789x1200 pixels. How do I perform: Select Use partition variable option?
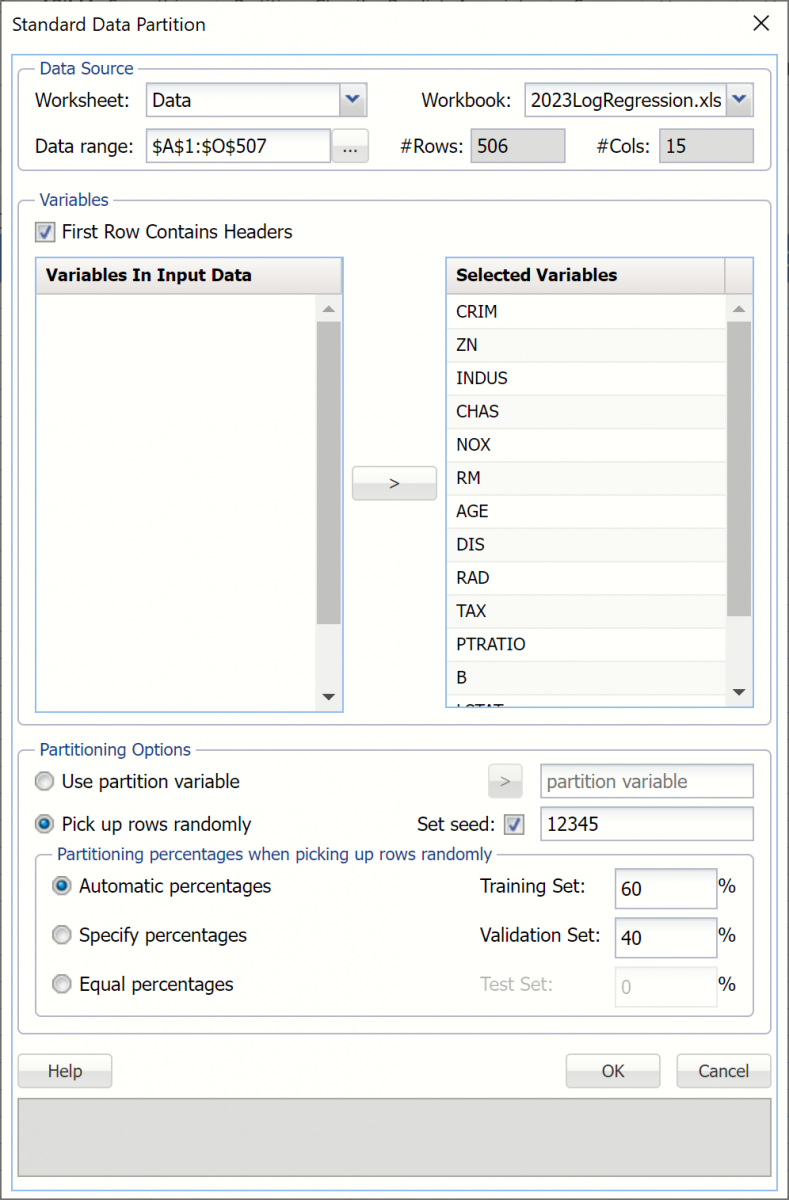click(x=45, y=781)
